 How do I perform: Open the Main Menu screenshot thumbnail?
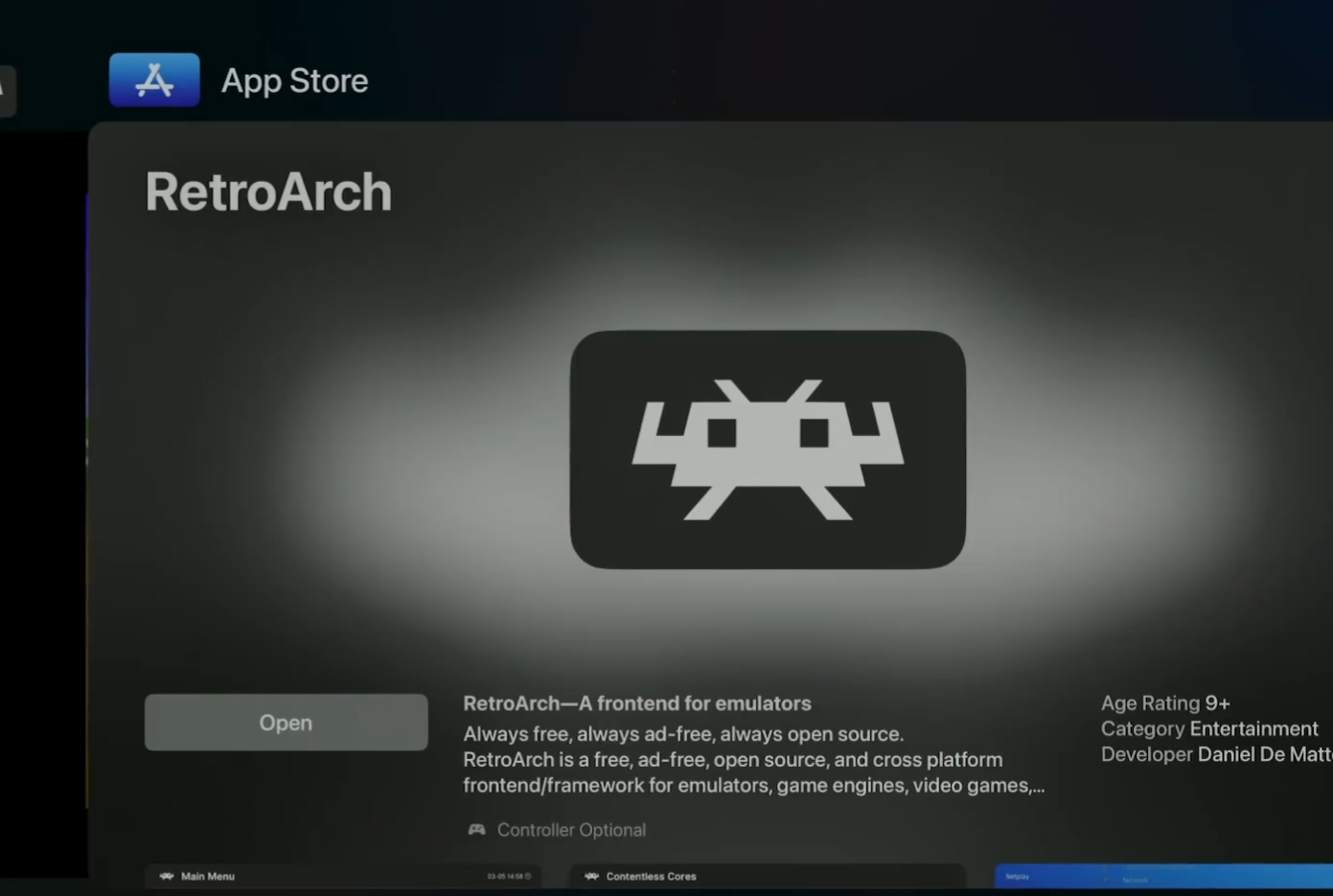[343, 876]
